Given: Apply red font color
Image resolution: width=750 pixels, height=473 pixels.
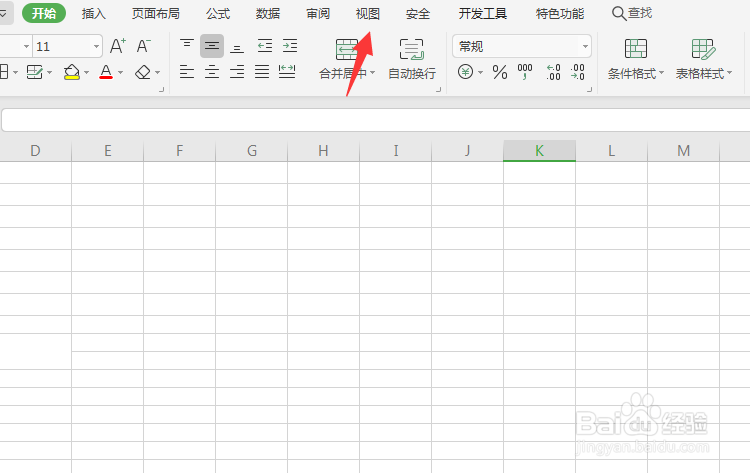Looking at the screenshot, I should click(x=106, y=72).
